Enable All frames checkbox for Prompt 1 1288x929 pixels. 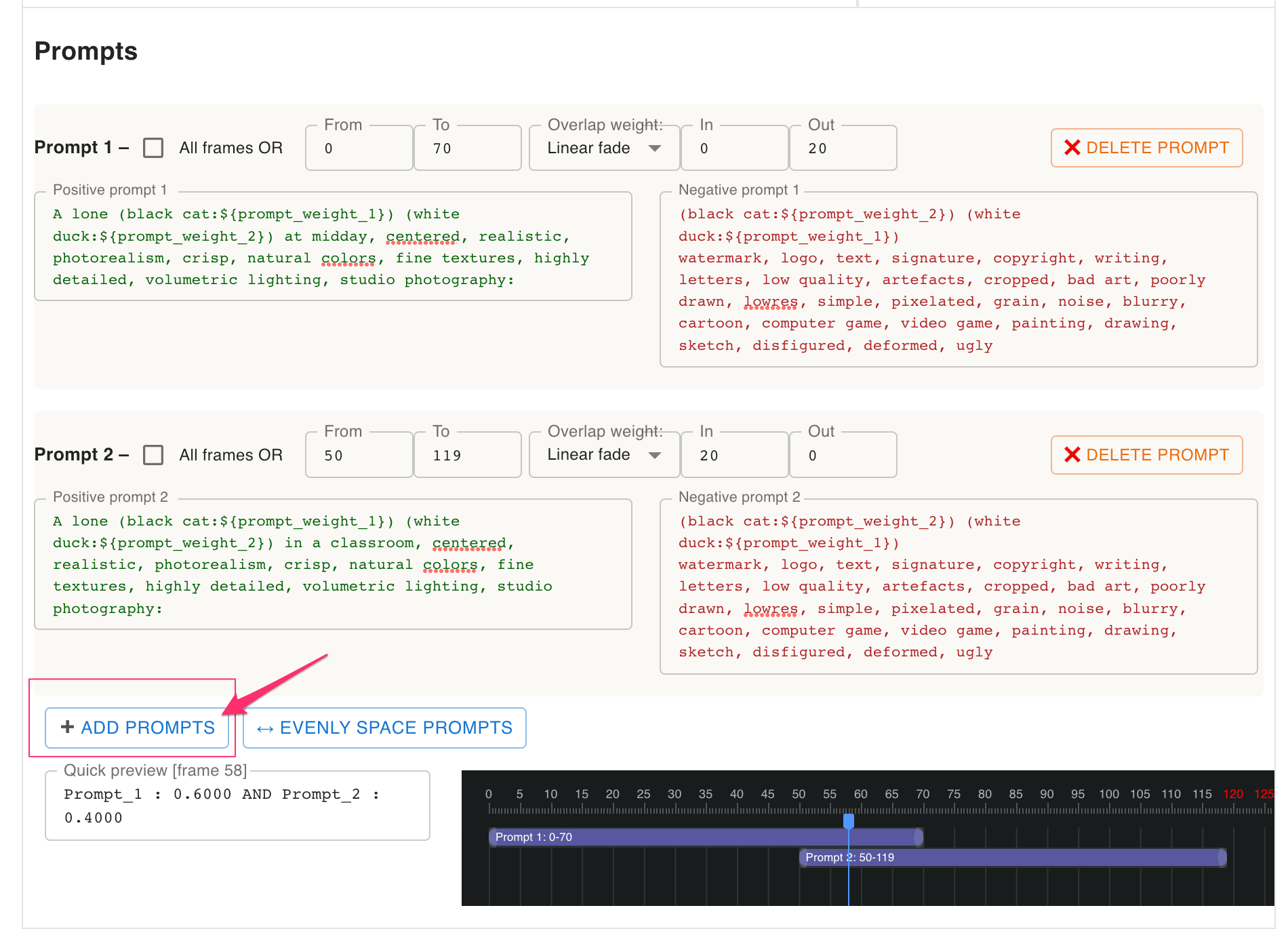(x=154, y=148)
